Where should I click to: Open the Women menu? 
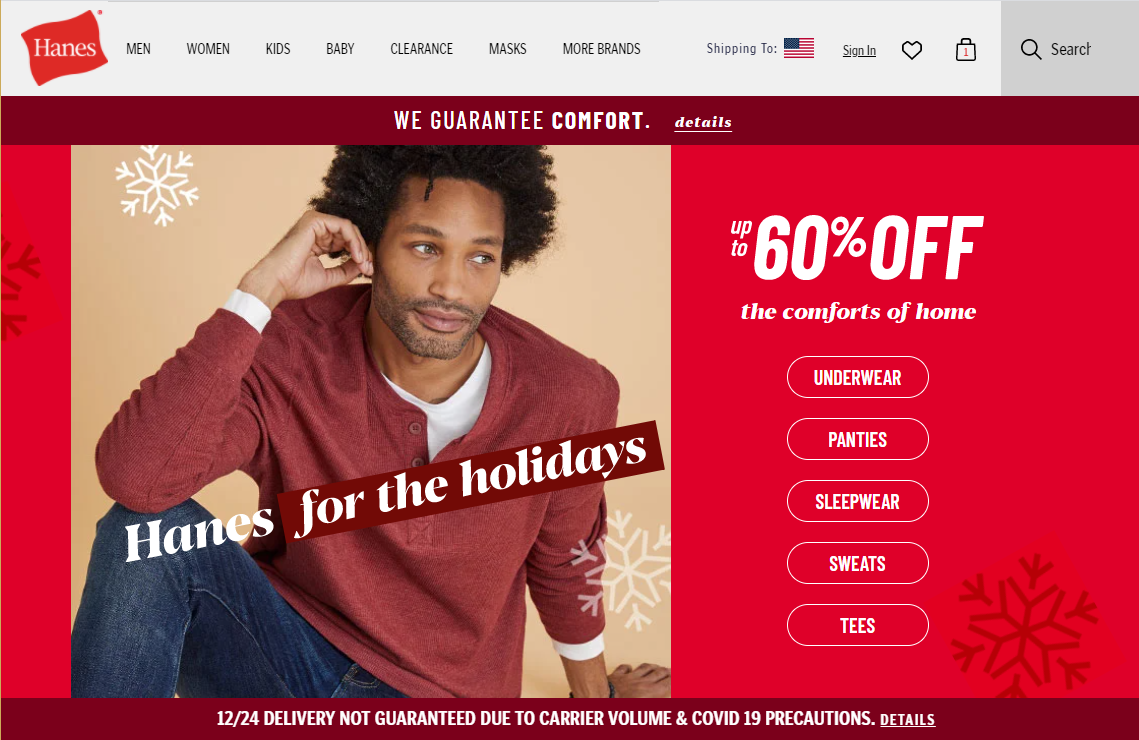pyautogui.click(x=208, y=49)
